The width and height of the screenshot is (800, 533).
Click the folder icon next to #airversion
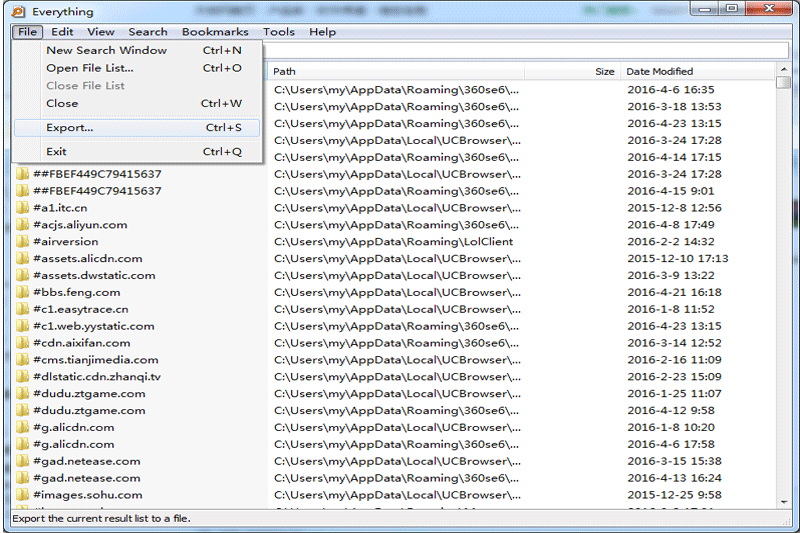(x=22, y=242)
